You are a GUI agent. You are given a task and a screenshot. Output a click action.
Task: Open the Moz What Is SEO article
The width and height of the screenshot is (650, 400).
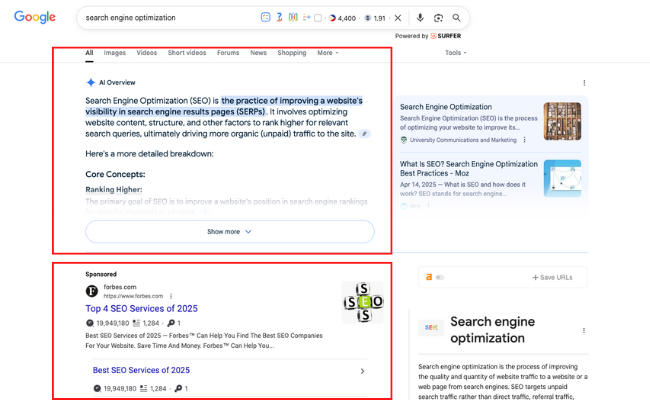coord(468,169)
